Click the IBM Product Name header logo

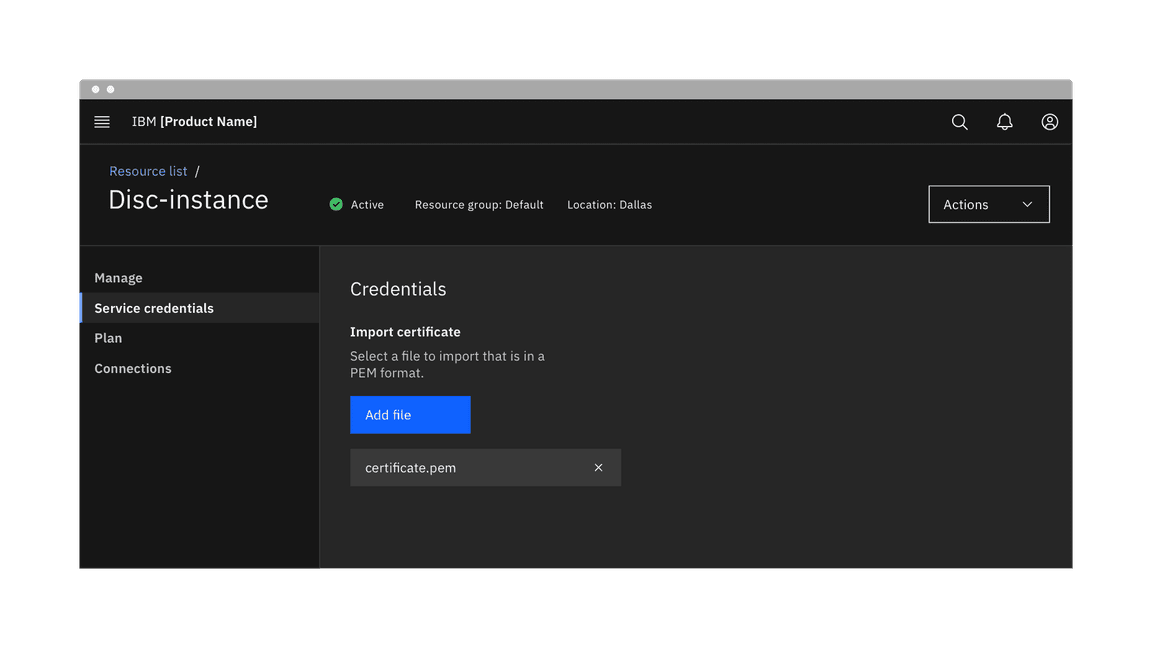(194, 121)
